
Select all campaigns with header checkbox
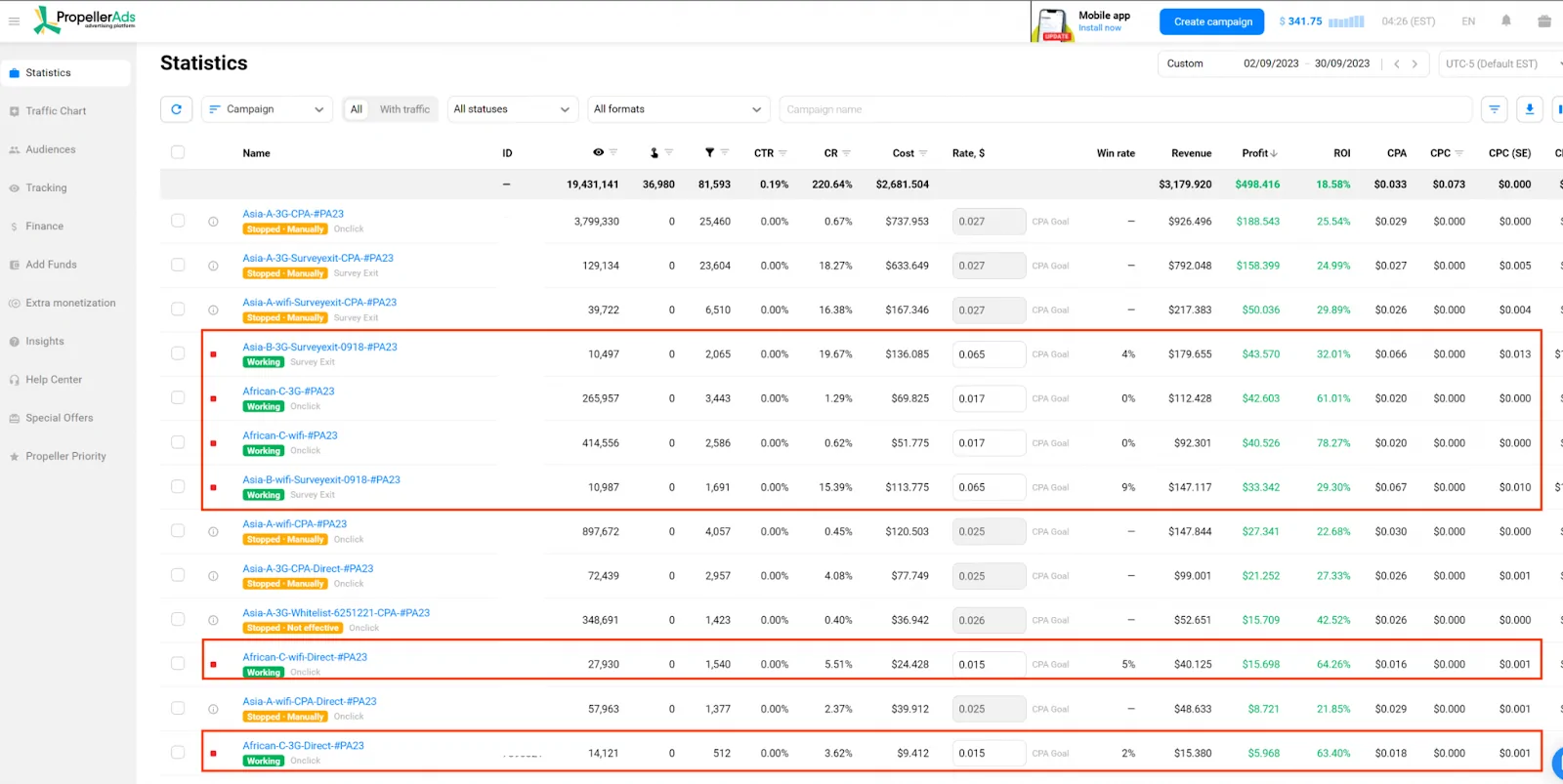pos(178,152)
